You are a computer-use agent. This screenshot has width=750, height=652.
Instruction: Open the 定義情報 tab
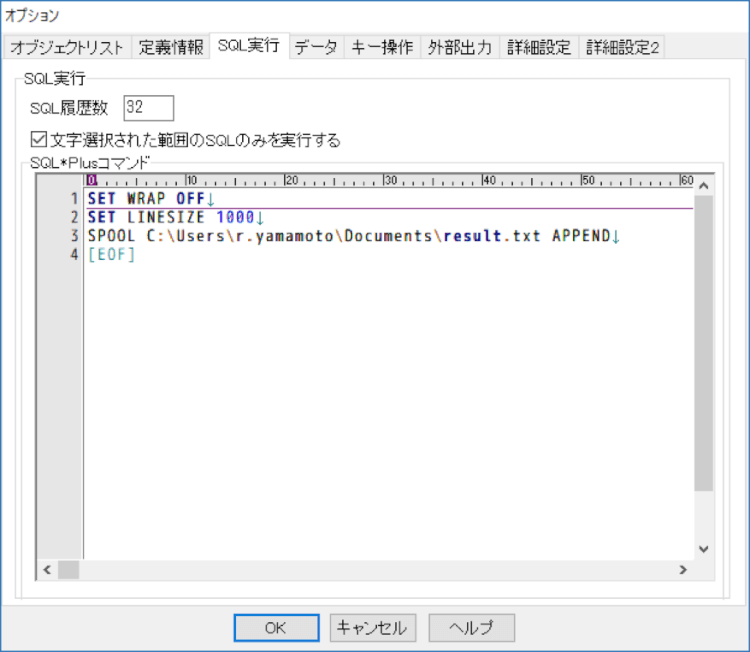point(170,47)
